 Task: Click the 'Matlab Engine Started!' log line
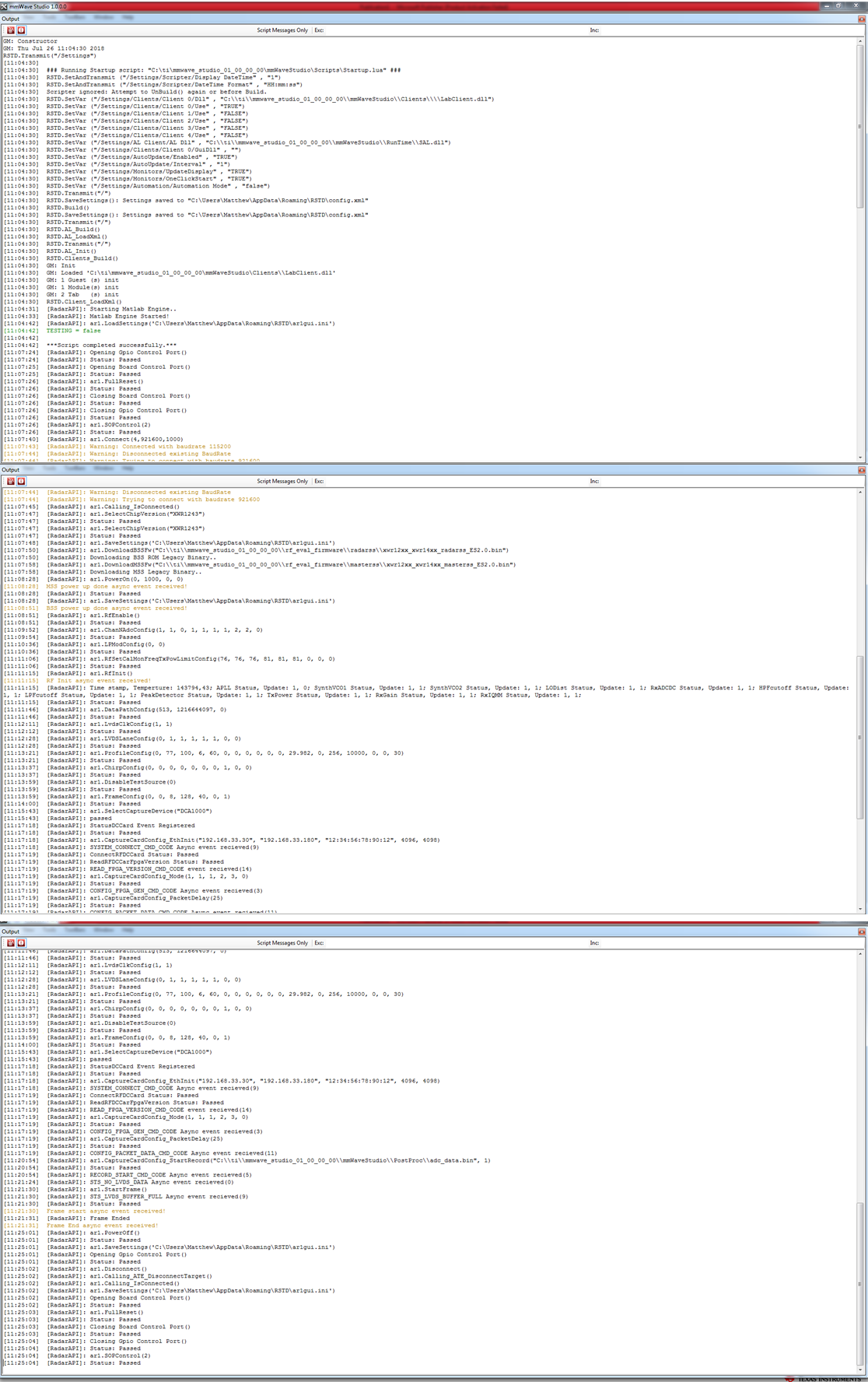[x=86, y=317]
